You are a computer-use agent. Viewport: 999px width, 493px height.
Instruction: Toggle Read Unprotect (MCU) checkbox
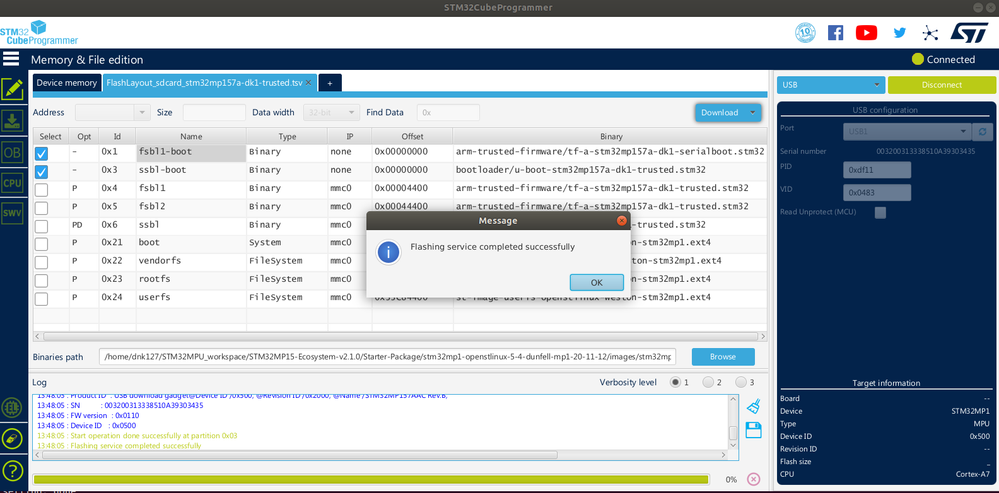(x=880, y=212)
